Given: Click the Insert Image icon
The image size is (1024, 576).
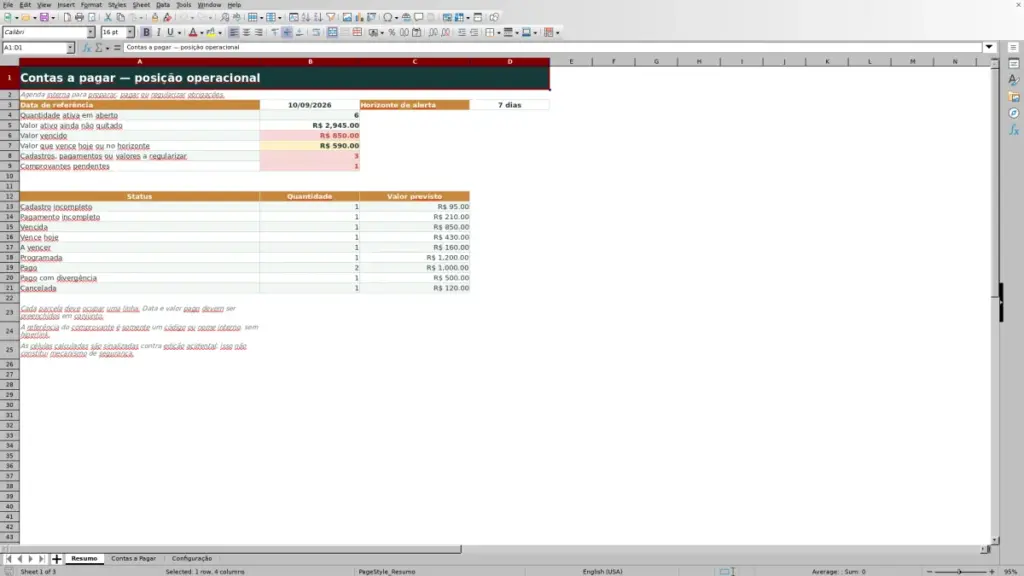Looking at the screenshot, I should pos(347,18).
